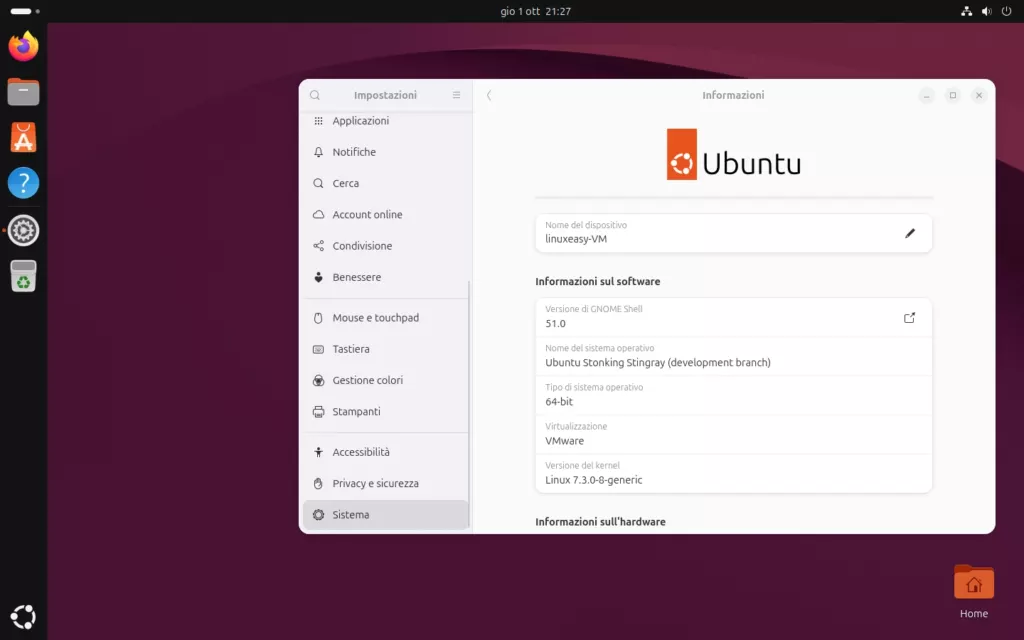The width and height of the screenshot is (1024, 640).
Task: Open the hamburger menu in Impostazioni header
Action: point(456,95)
